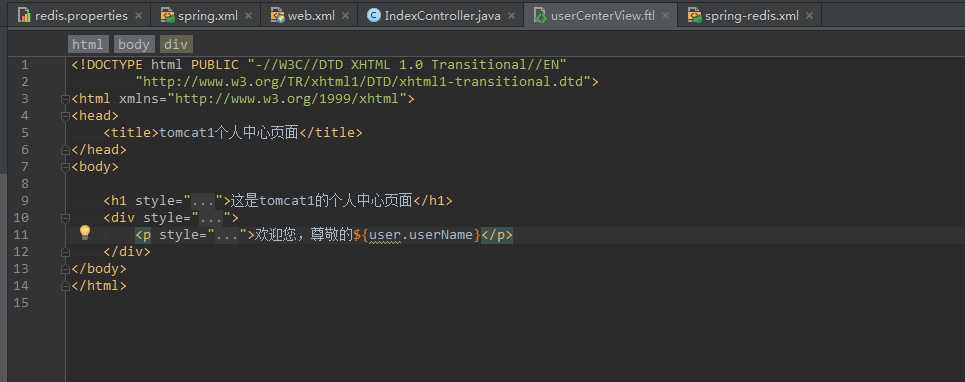Close the redis.properties tab
Image resolution: width=965 pixels, height=382 pixels.
pyautogui.click(x=138, y=16)
